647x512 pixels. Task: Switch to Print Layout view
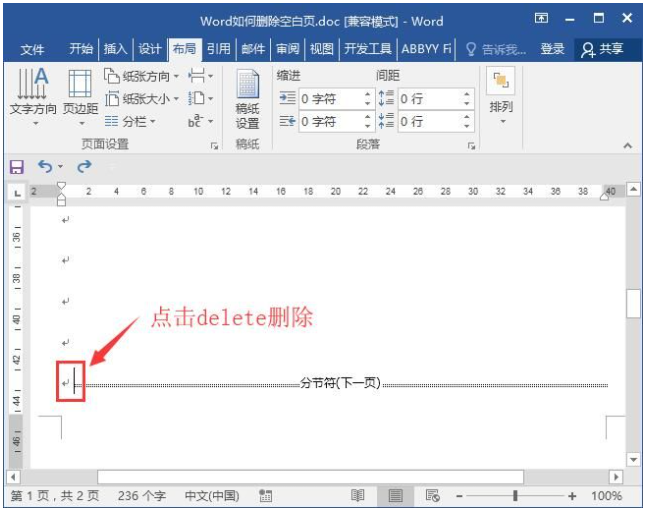pyautogui.click(x=395, y=496)
